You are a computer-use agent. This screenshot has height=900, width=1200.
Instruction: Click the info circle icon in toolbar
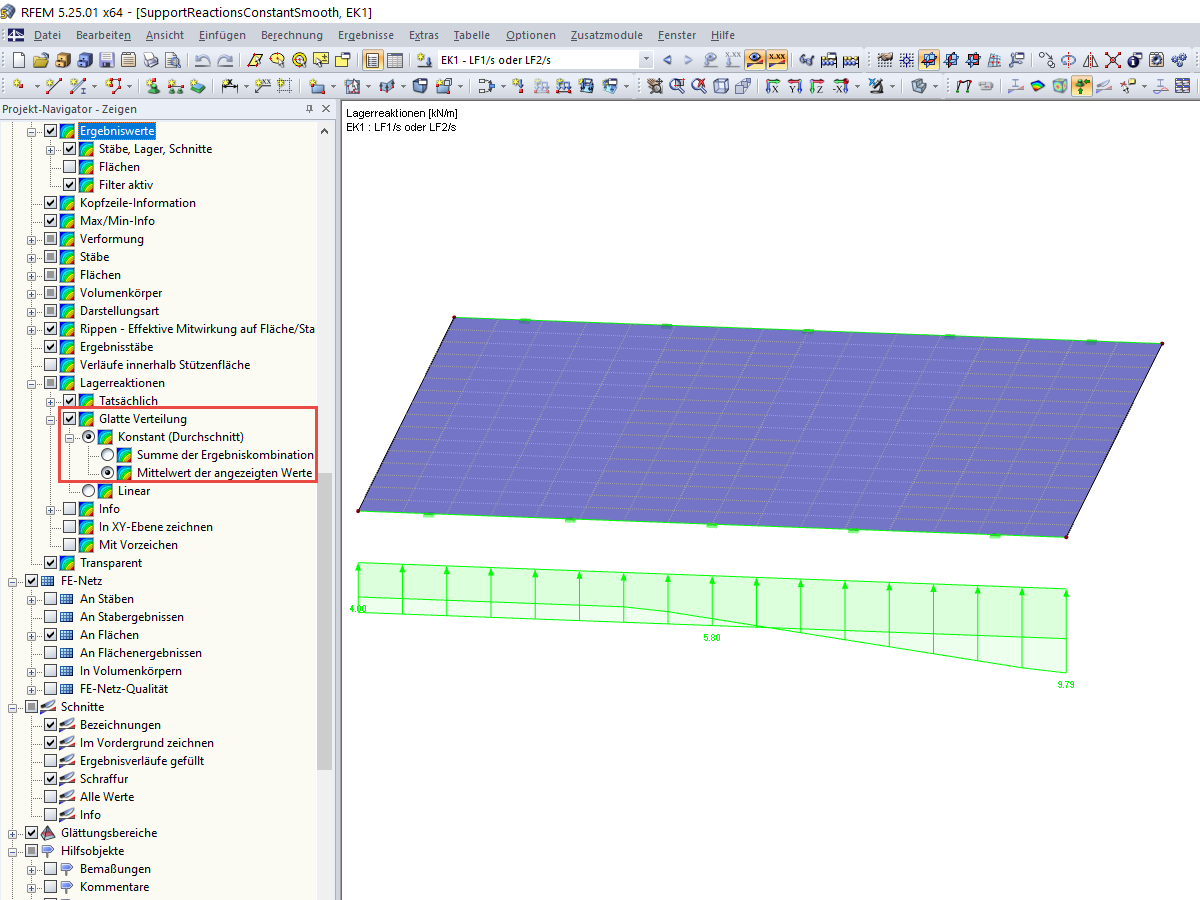(x=1134, y=60)
